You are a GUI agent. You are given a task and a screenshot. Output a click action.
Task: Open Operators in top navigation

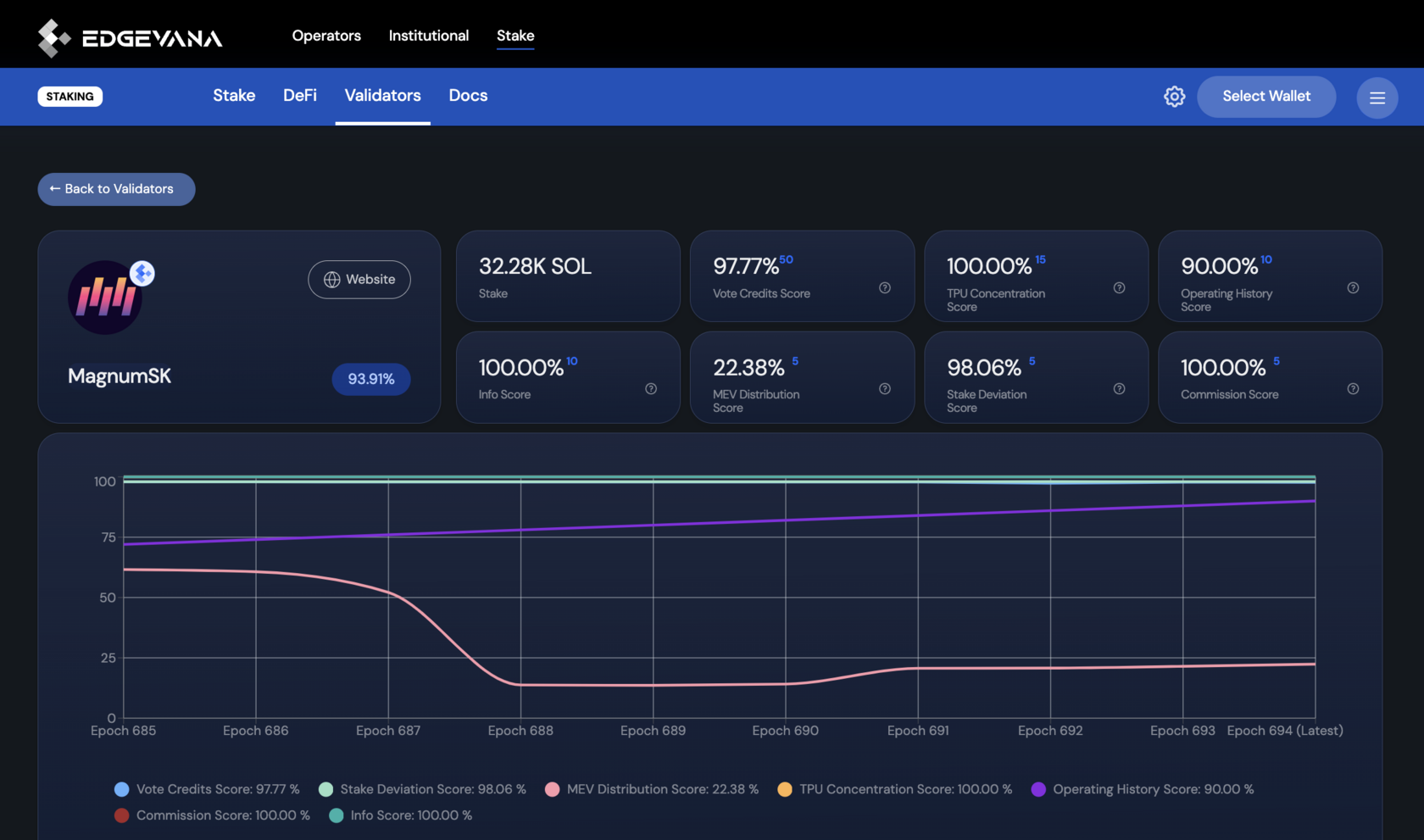click(326, 36)
